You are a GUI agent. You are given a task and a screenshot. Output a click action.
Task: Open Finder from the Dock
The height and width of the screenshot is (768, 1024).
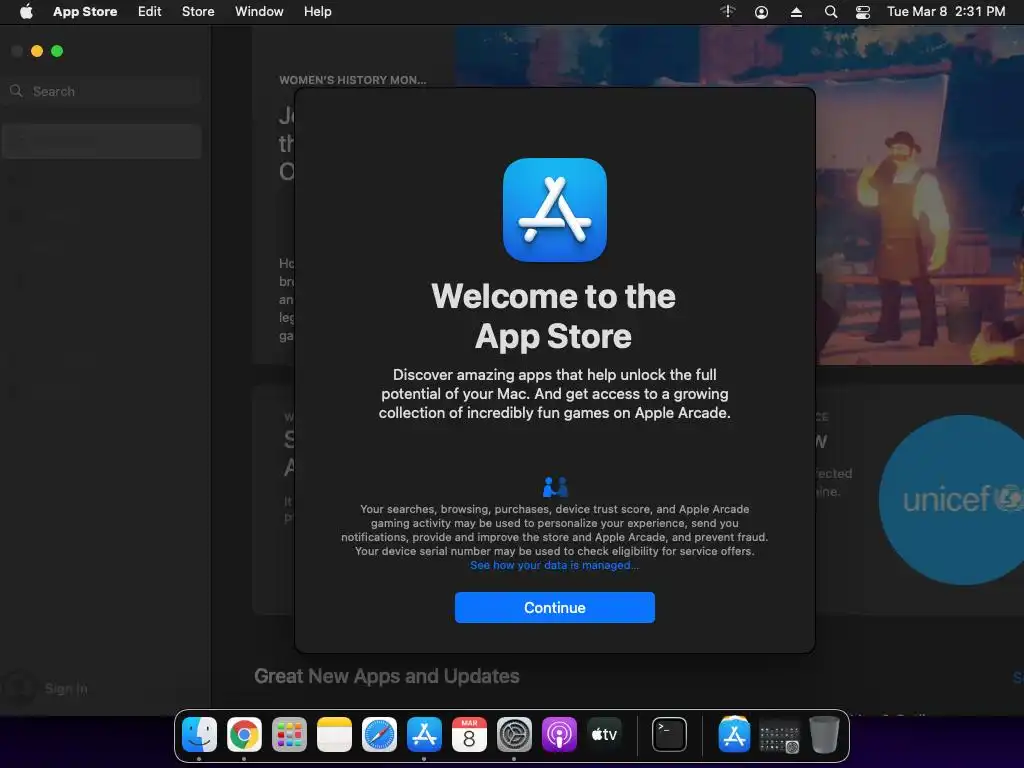(x=199, y=735)
